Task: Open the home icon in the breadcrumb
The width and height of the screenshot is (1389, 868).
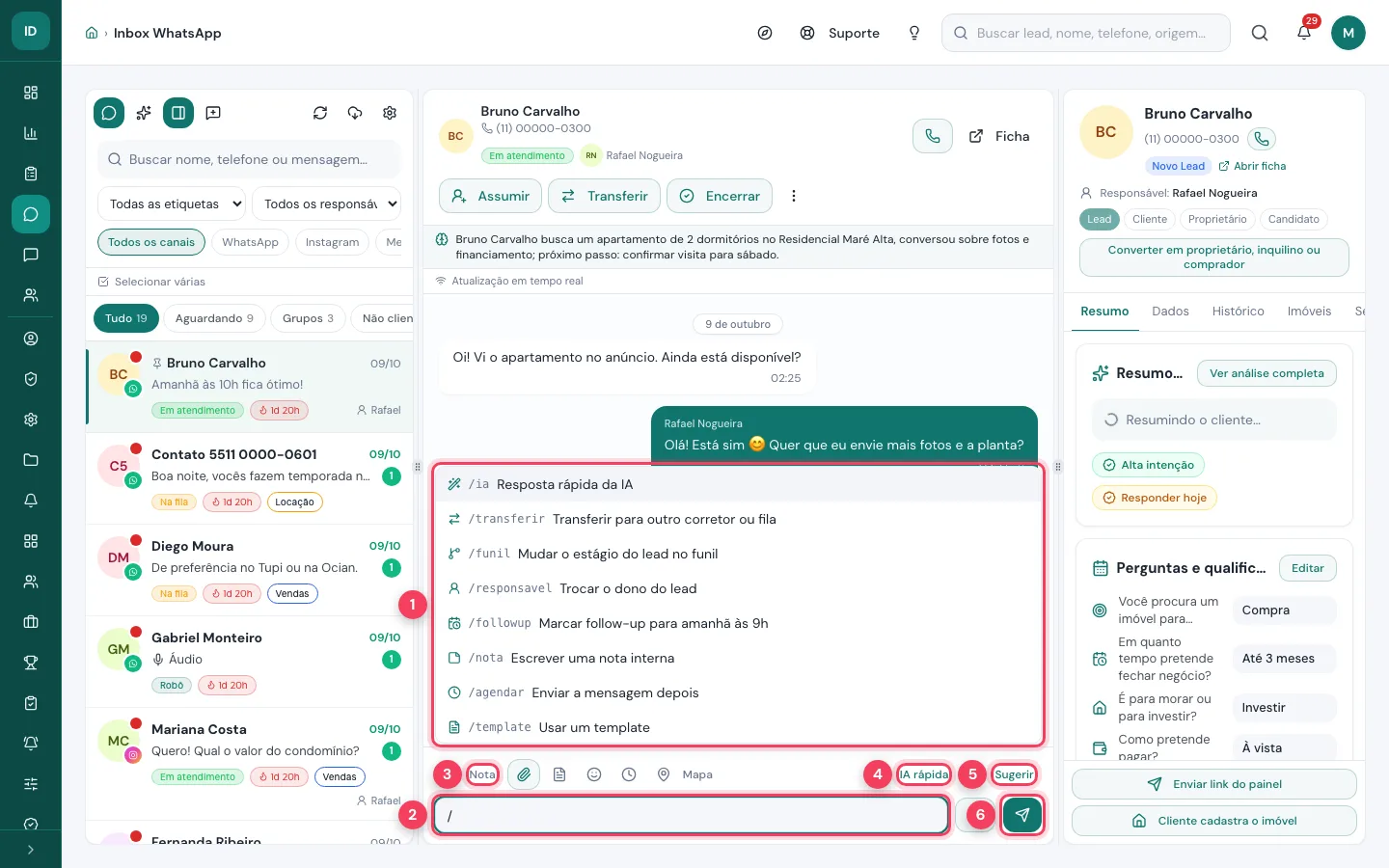Action: coord(92,33)
